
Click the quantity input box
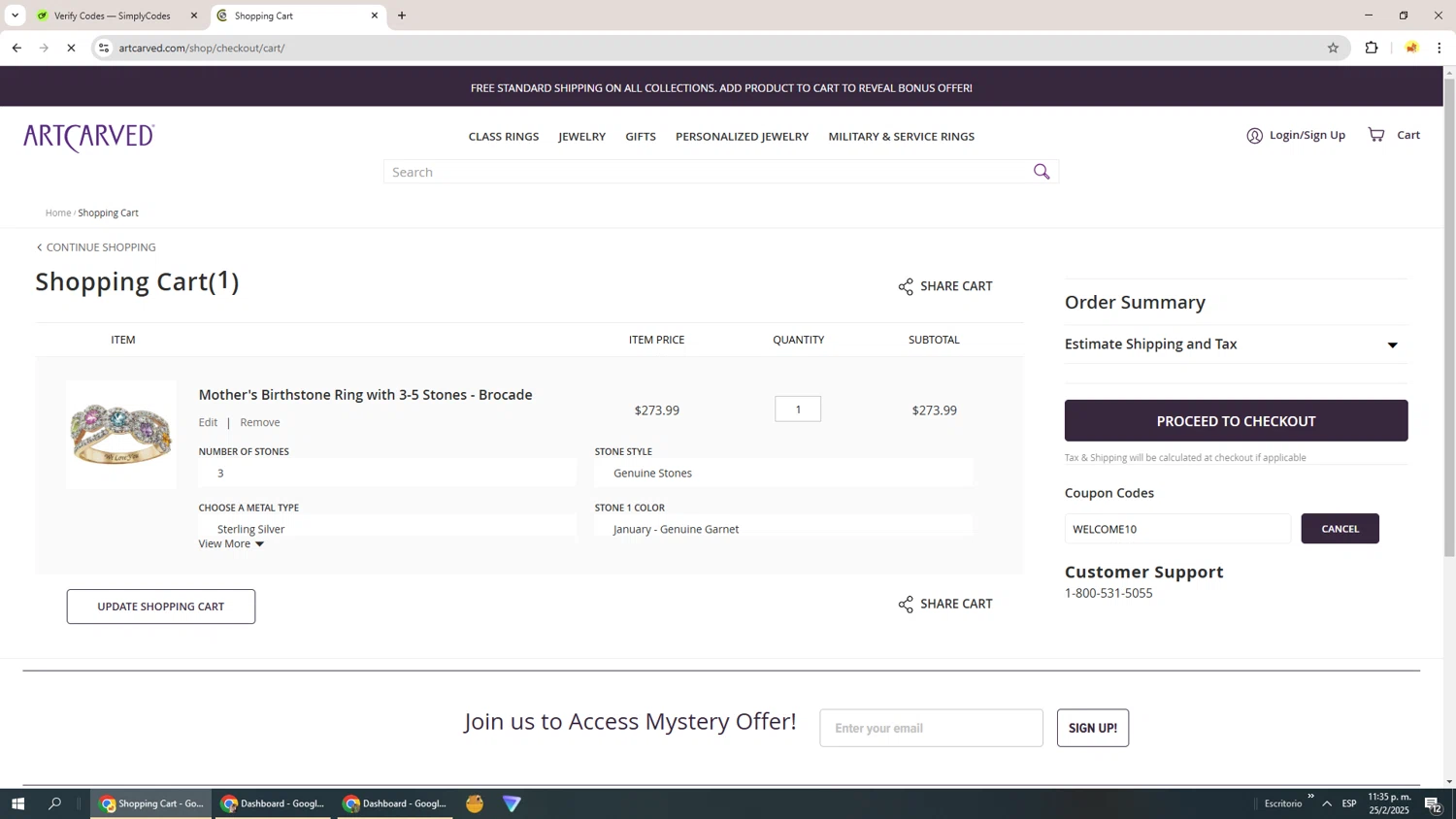coord(798,409)
